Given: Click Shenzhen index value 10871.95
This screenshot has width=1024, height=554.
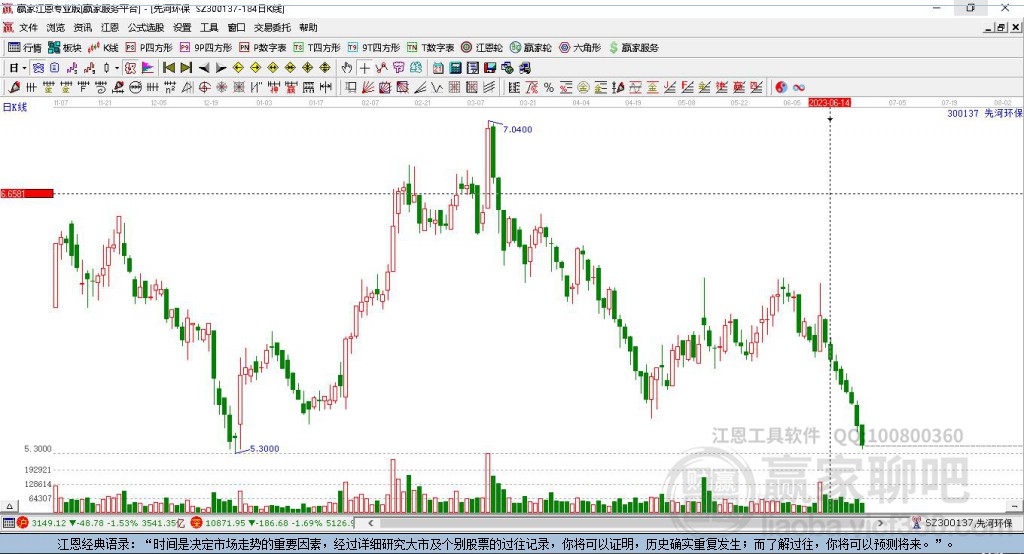Looking at the screenshot, I should tap(227, 523).
